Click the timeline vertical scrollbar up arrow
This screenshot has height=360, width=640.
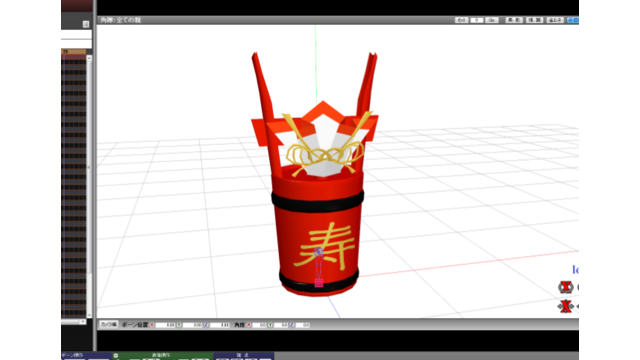(x=89, y=58)
